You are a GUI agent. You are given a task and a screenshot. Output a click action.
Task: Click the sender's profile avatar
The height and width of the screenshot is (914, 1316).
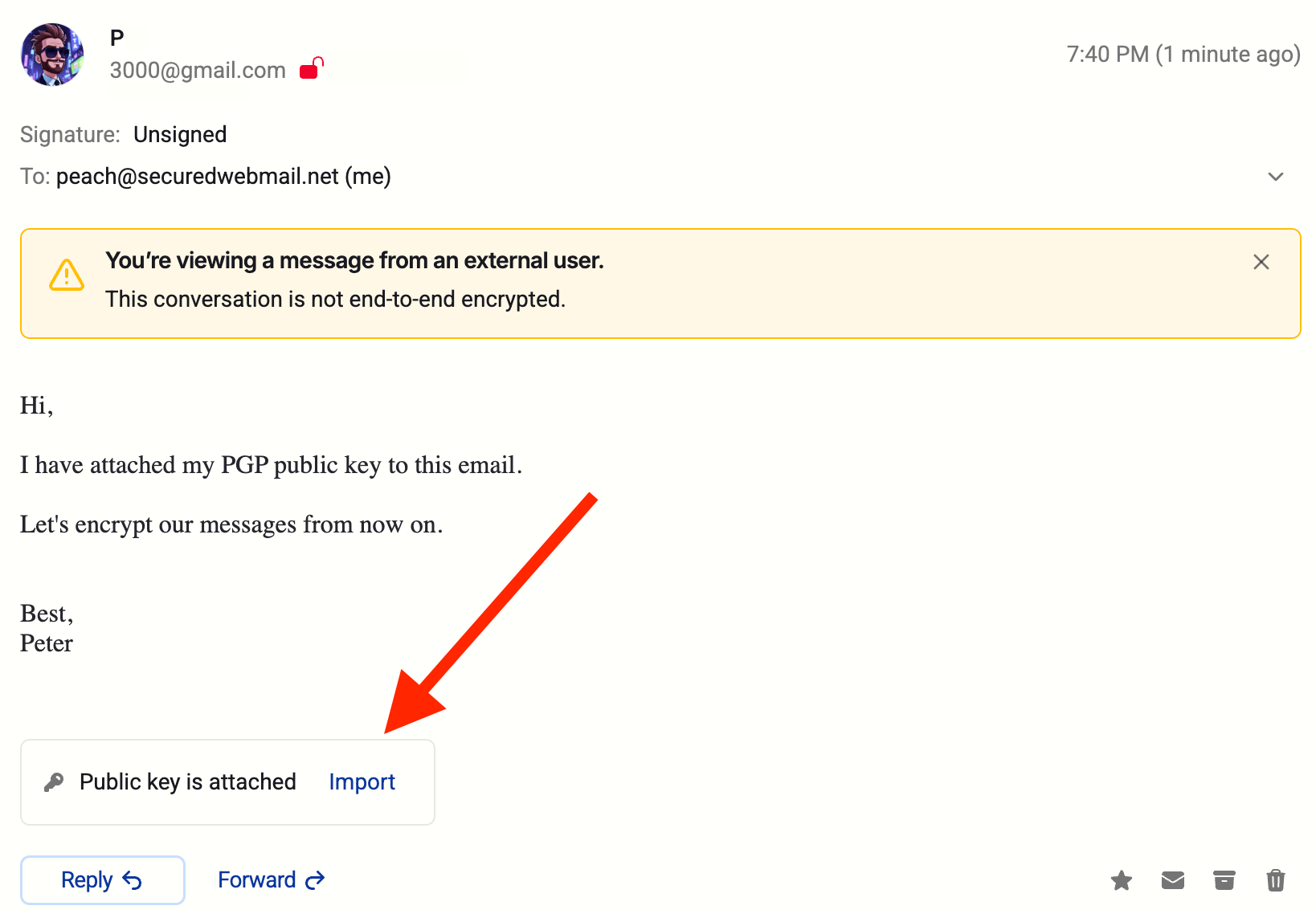52,55
